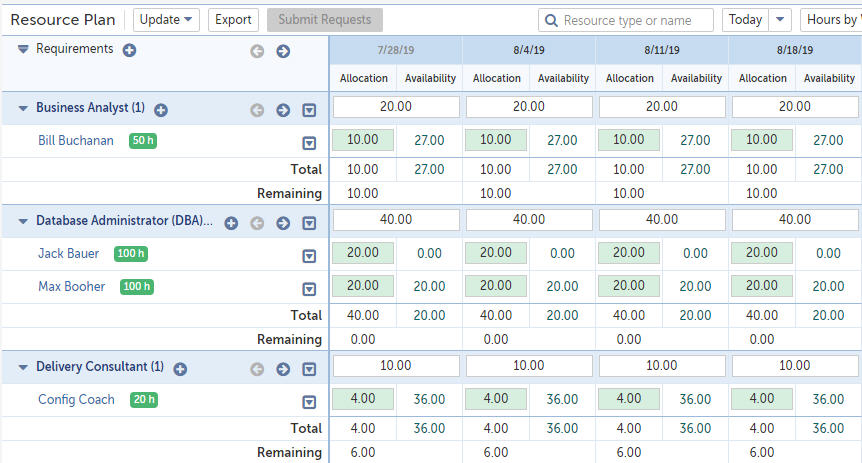Select the 8/4/19 week column header

(x=529, y=50)
